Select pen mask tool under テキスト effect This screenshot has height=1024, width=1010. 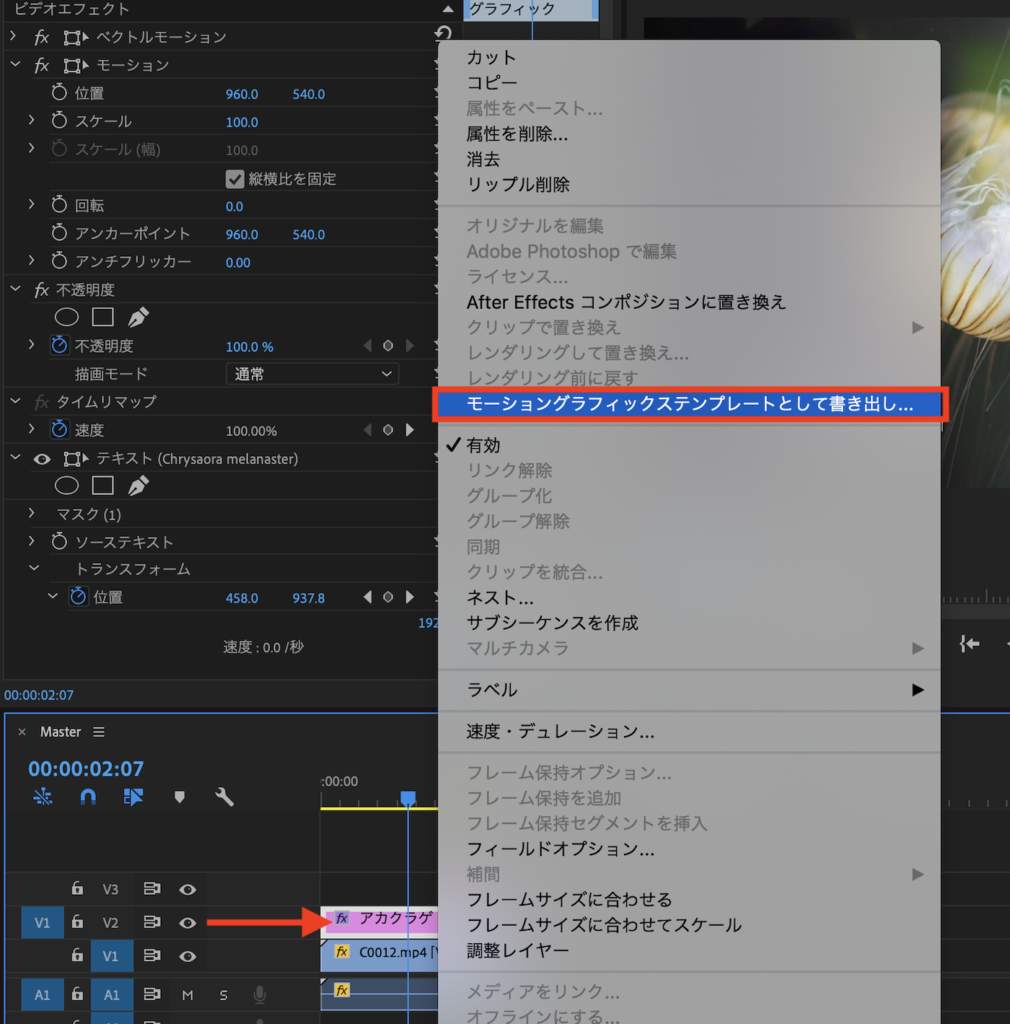[x=138, y=486]
